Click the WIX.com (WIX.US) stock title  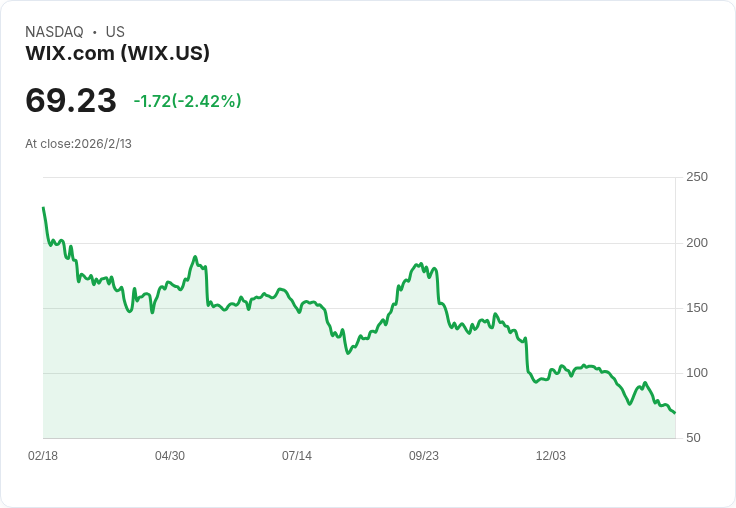click(x=117, y=53)
